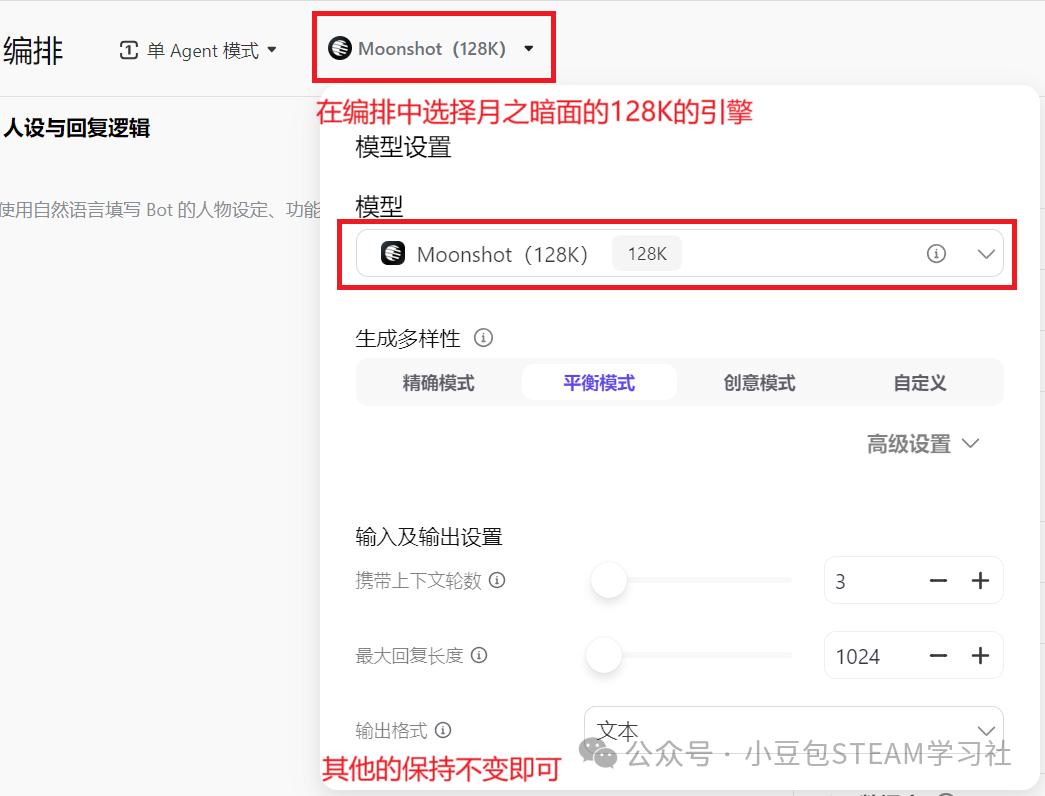
Task: Select 自定义 diversity mode
Action: click(x=920, y=383)
